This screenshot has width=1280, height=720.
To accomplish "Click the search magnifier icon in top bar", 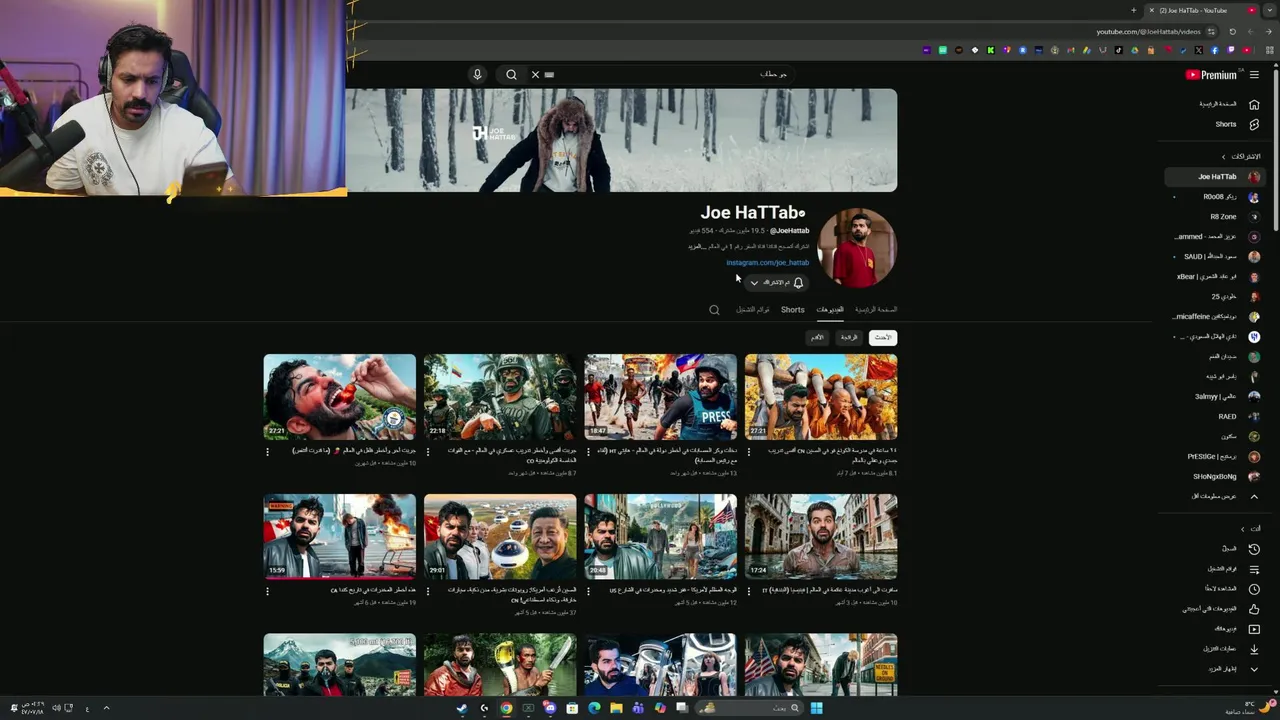I will tap(511, 74).
